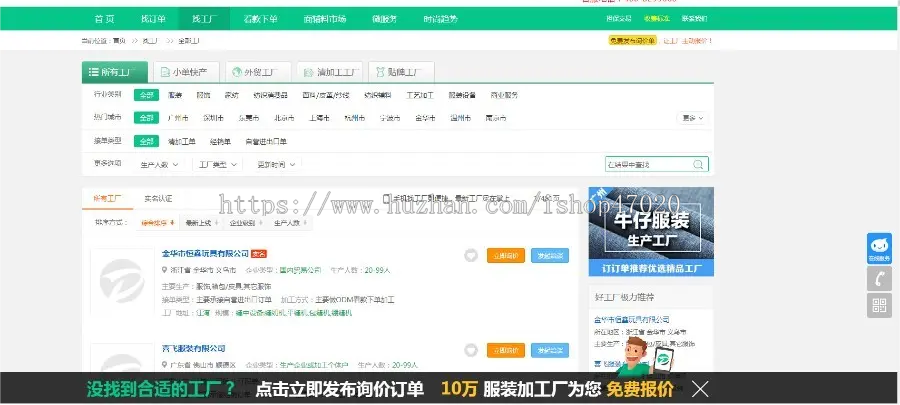The height and width of the screenshot is (405, 900).
Task: Favorite 齐飞服装有限公司 with heart icon
Action: point(471,351)
